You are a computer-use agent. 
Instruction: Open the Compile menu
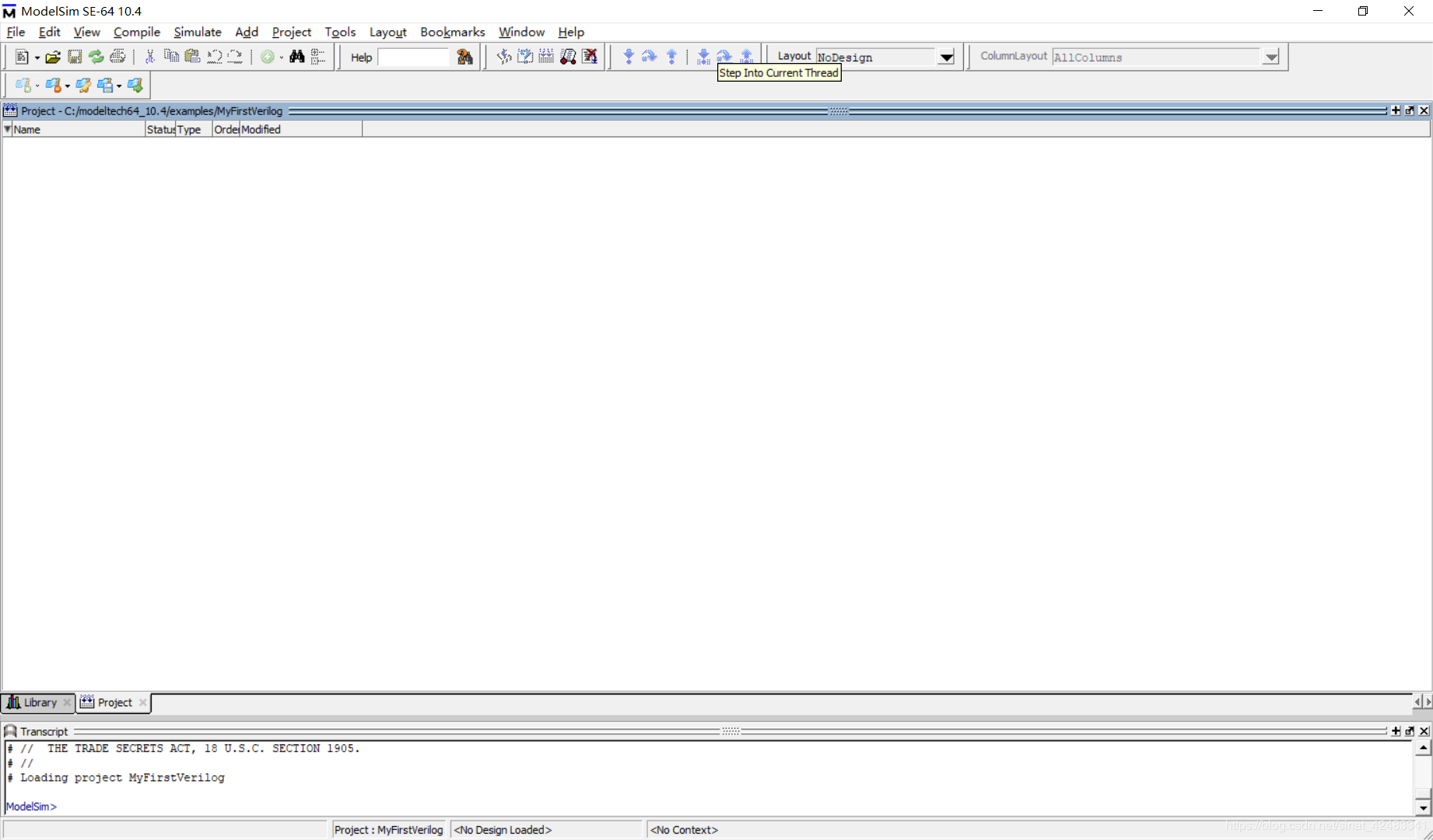(x=136, y=32)
